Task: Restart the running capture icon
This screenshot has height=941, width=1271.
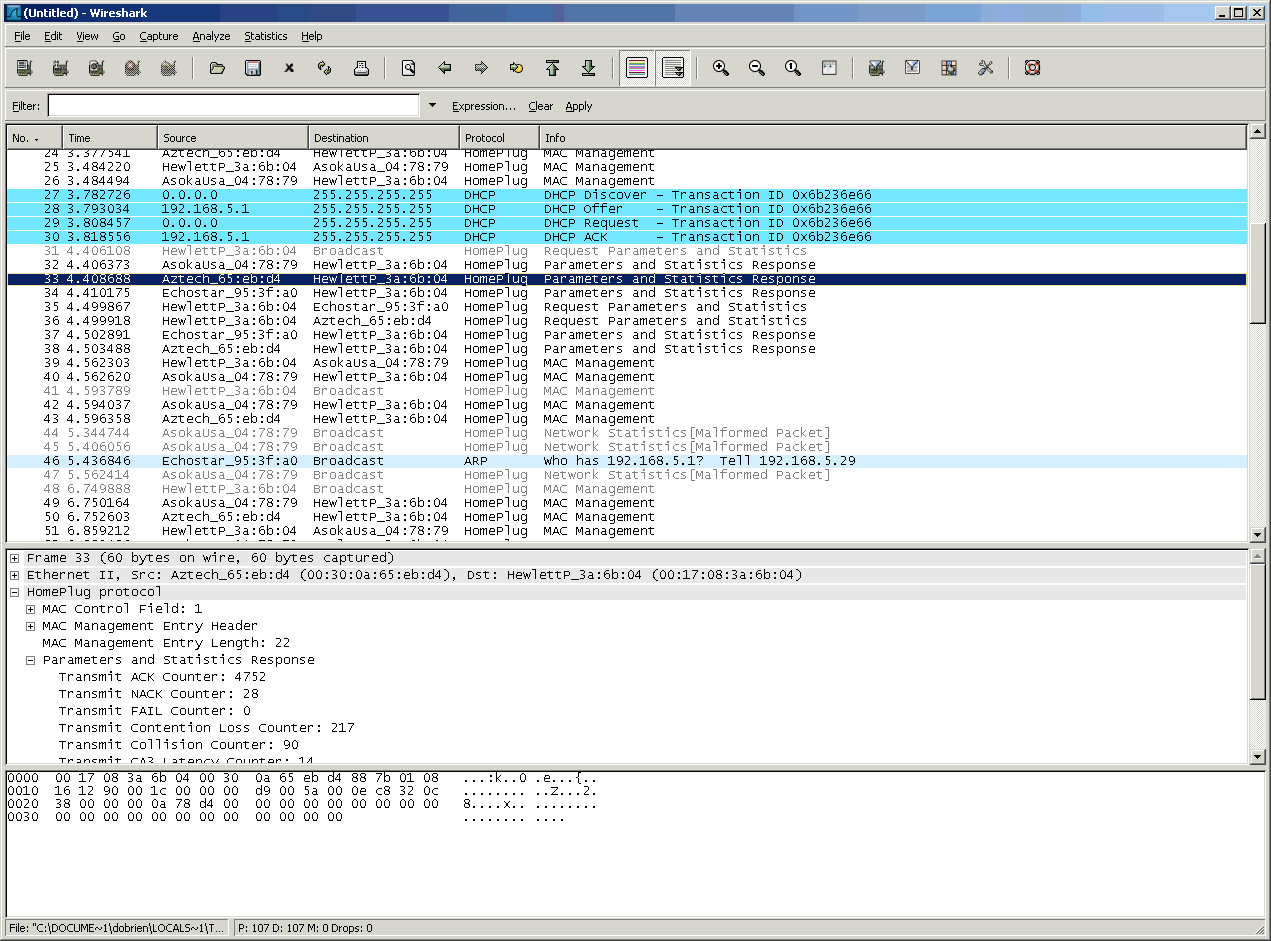Action: coord(169,68)
